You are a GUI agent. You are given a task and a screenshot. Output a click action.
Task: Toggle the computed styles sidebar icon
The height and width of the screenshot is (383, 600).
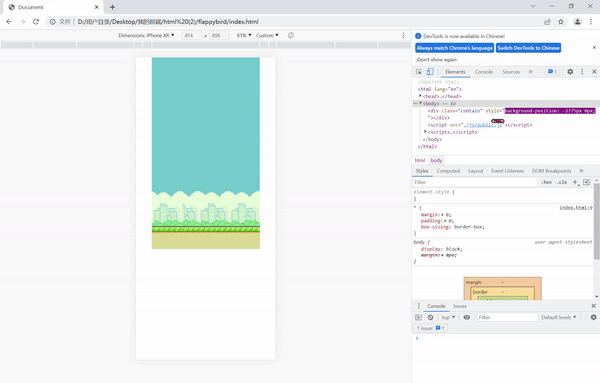click(586, 182)
